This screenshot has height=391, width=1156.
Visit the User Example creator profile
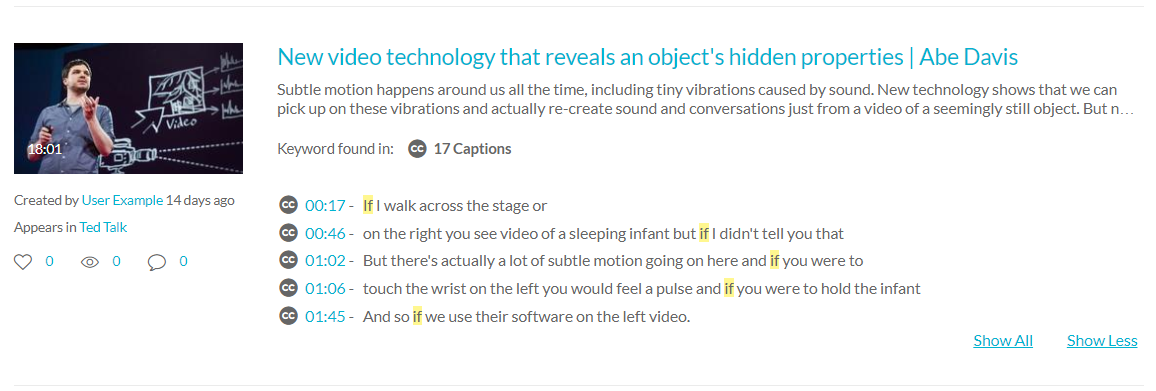click(x=122, y=200)
